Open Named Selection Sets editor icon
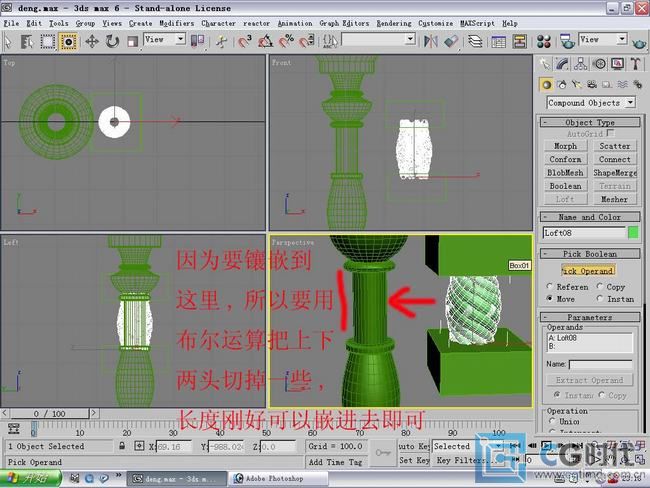Viewport: 650px width, 488px height. tap(330, 41)
